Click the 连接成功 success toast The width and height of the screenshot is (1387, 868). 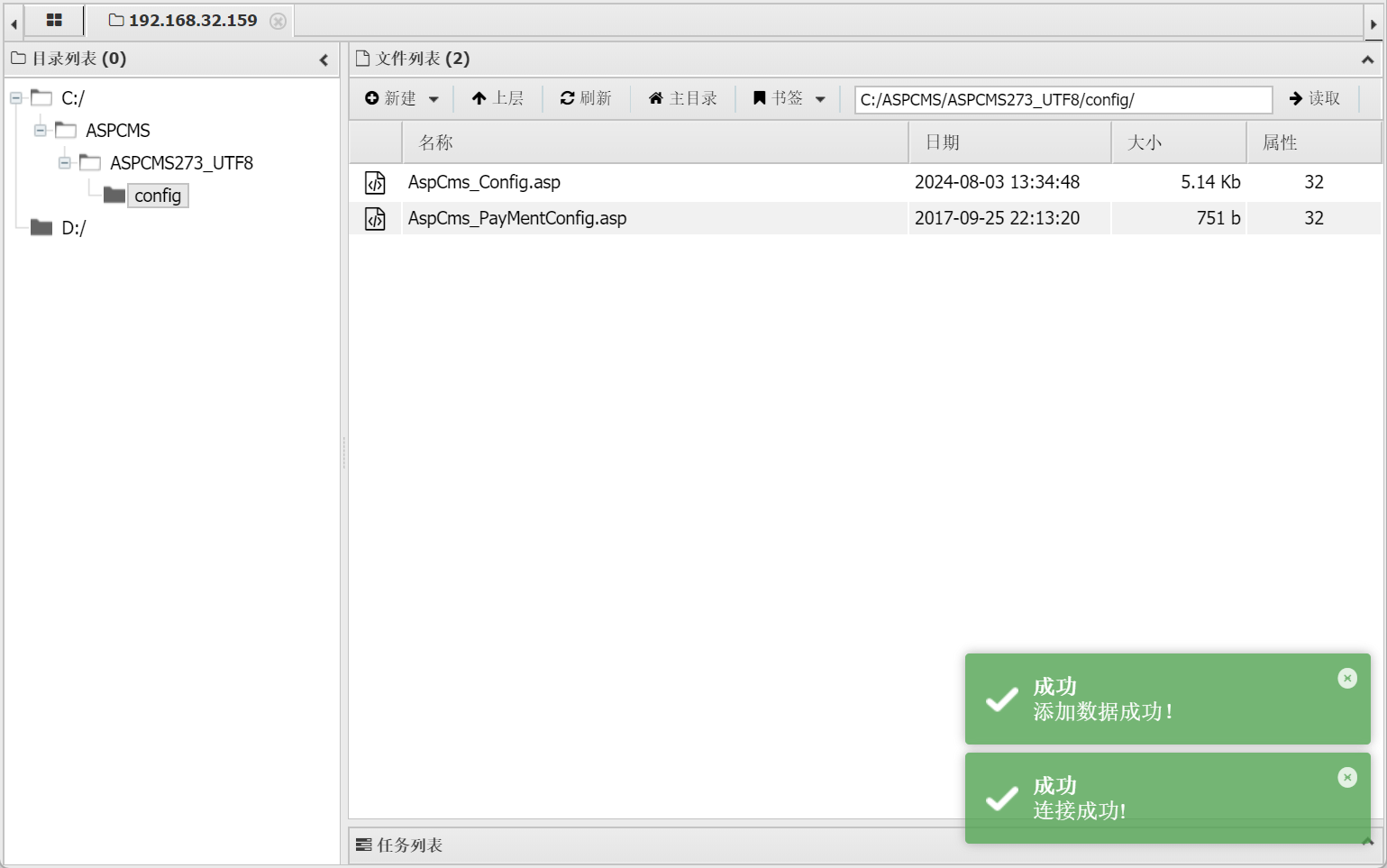point(1167,798)
